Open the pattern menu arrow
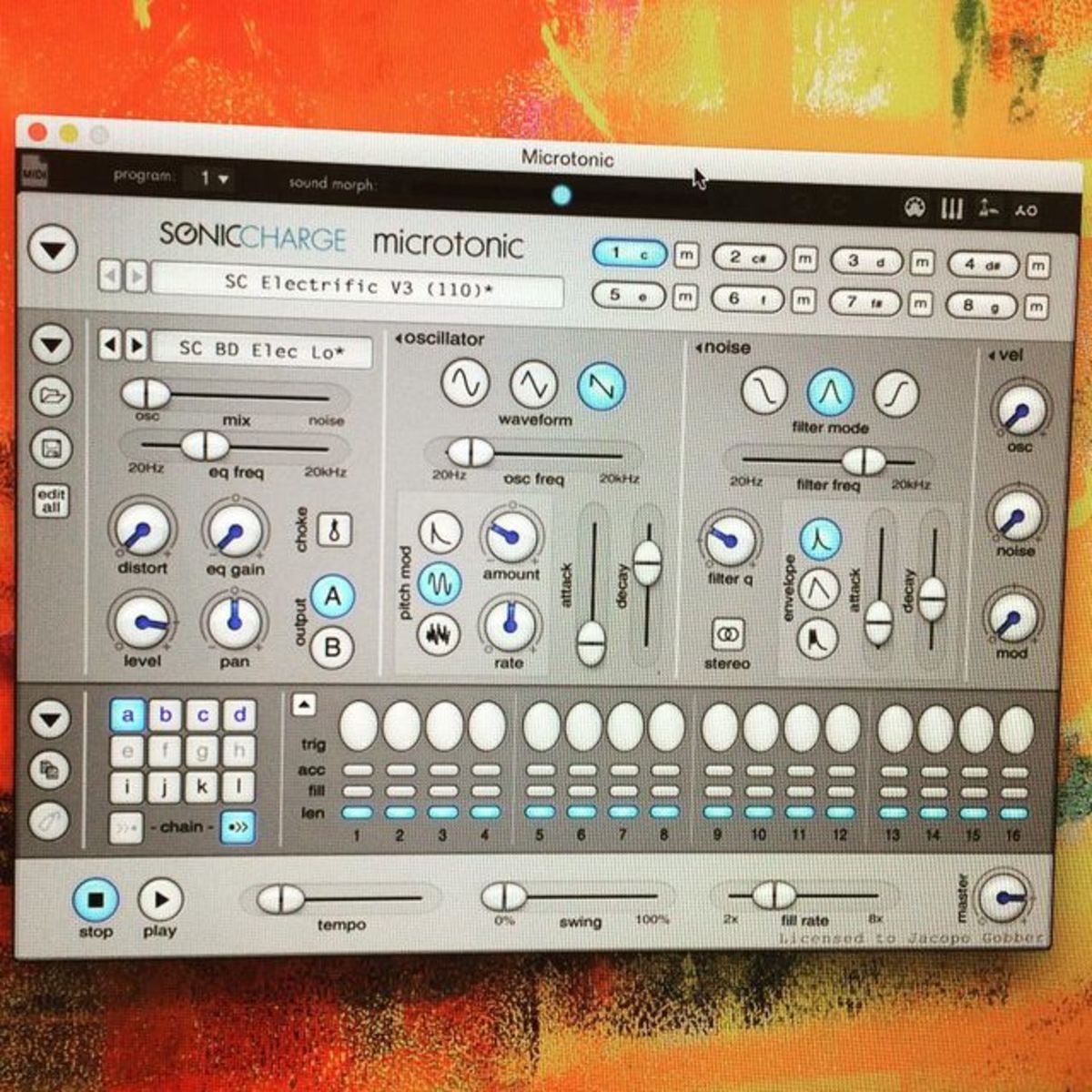 [50, 720]
